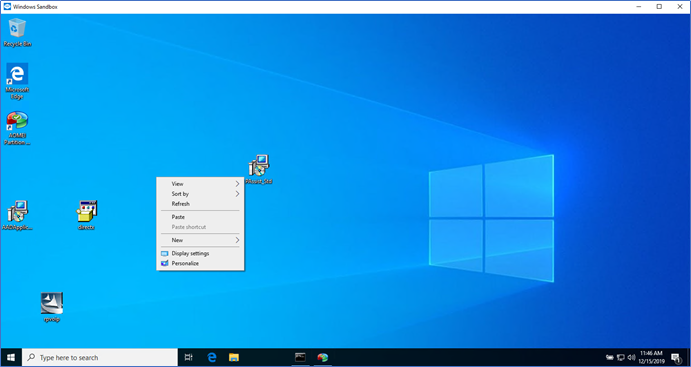Switch to the AOMEI Partition taskbar app
691x367 pixels.
pyautogui.click(x=323, y=357)
